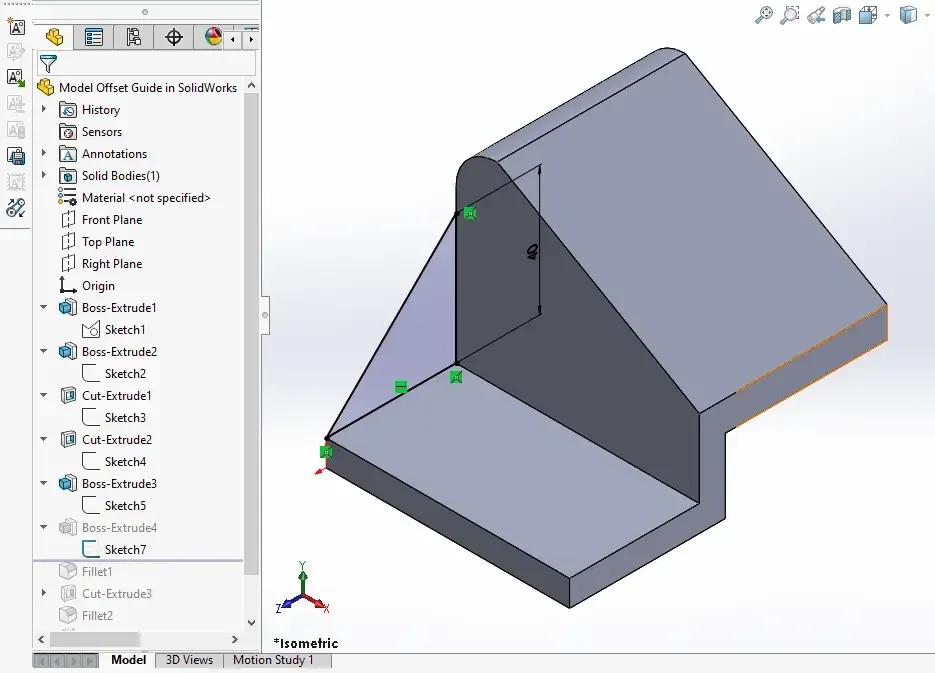Click the View Orientation cube icon
This screenshot has height=673, width=935.
868,15
